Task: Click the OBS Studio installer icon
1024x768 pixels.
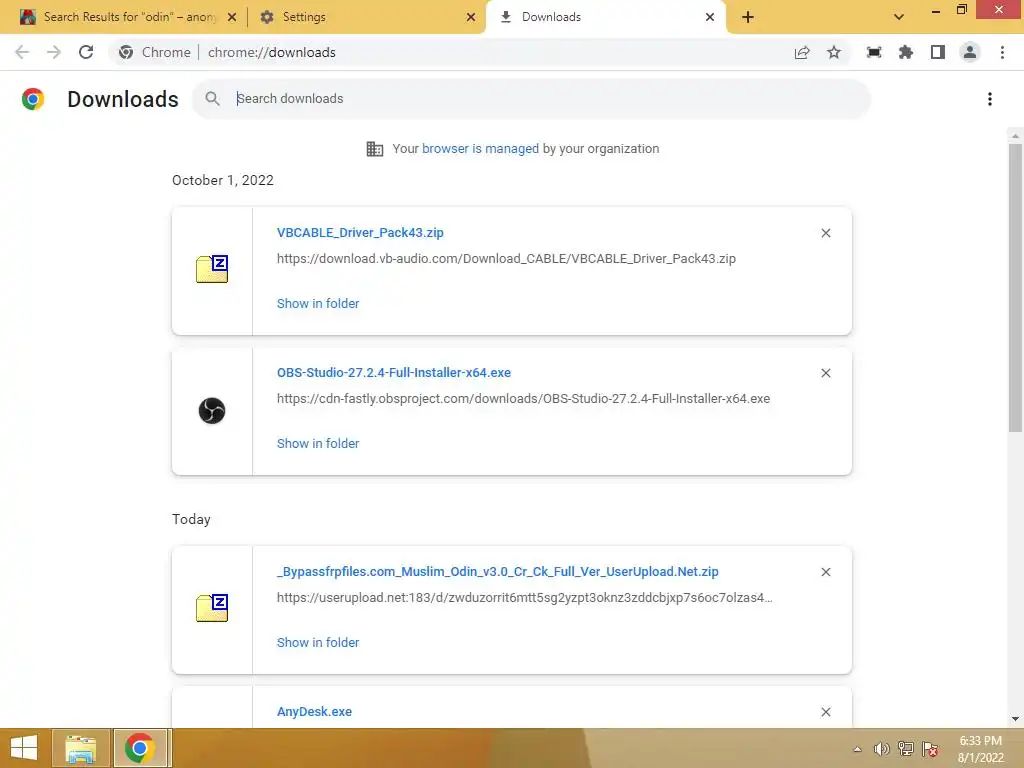Action: tap(212, 411)
